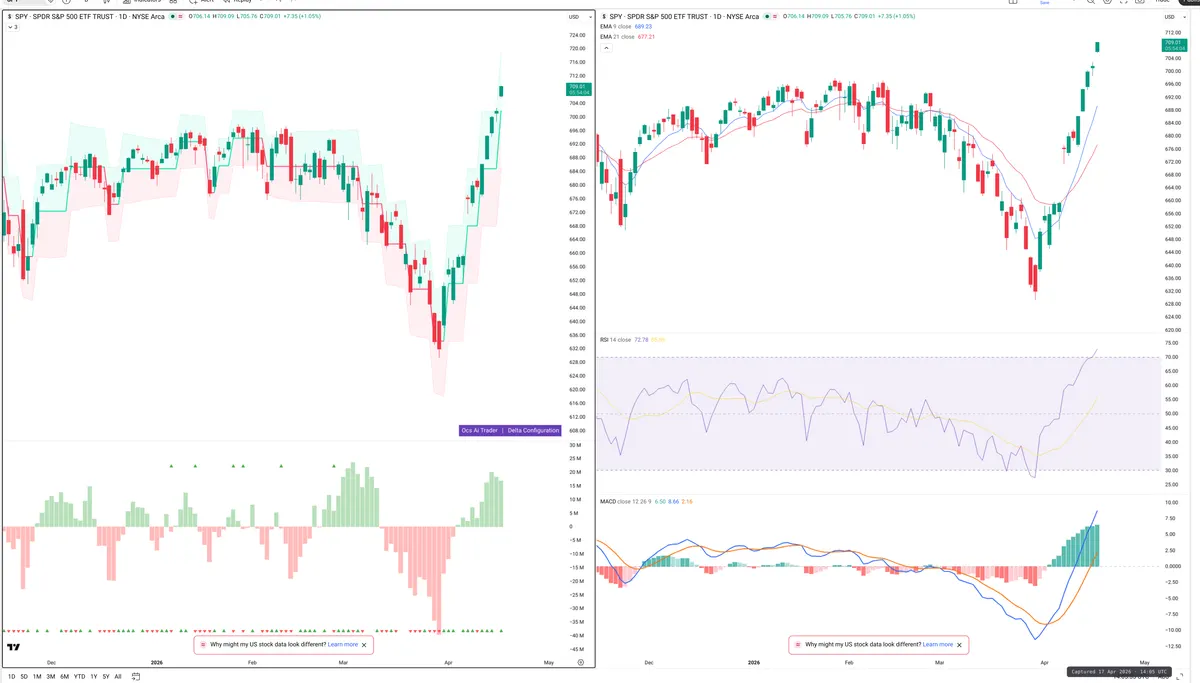Select the 1D date range
Image resolution: width=1200 pixels, height=683 pixels.
point(11,676)
